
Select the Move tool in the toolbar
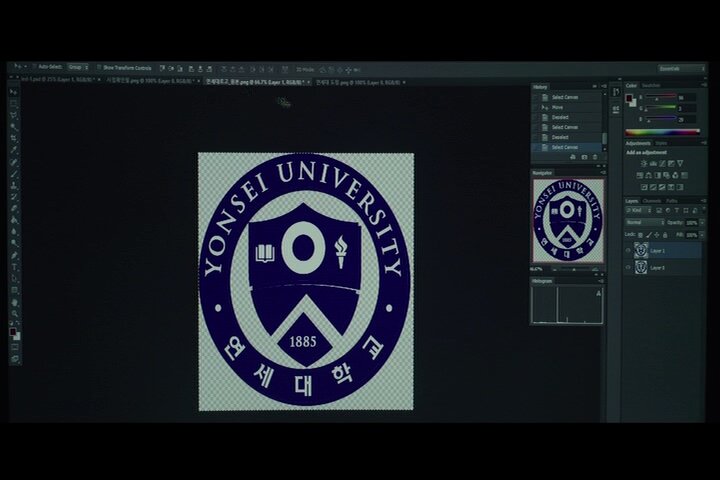(14, 92)
